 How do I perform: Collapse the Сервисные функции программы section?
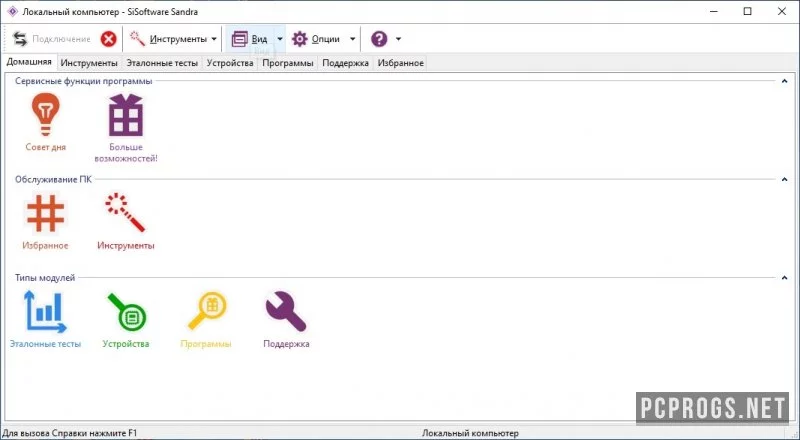(x=784, y=81)
